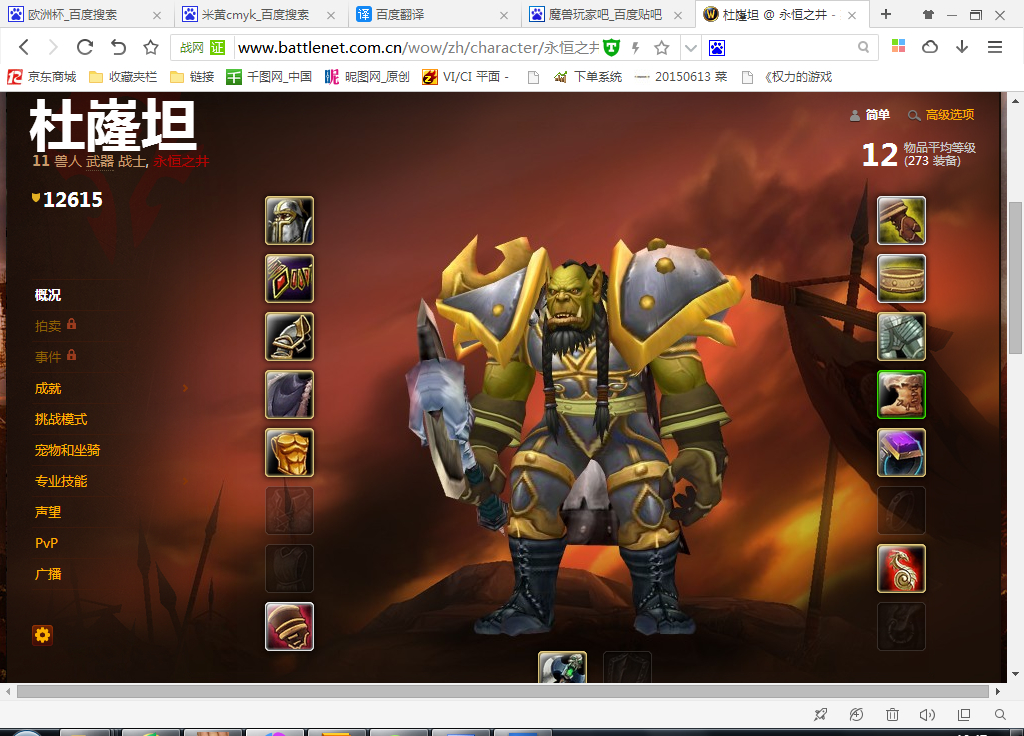Click the 12615 achievement points link
The width and height of the screenshot is (1024, 736).
(x=67, y=199)
